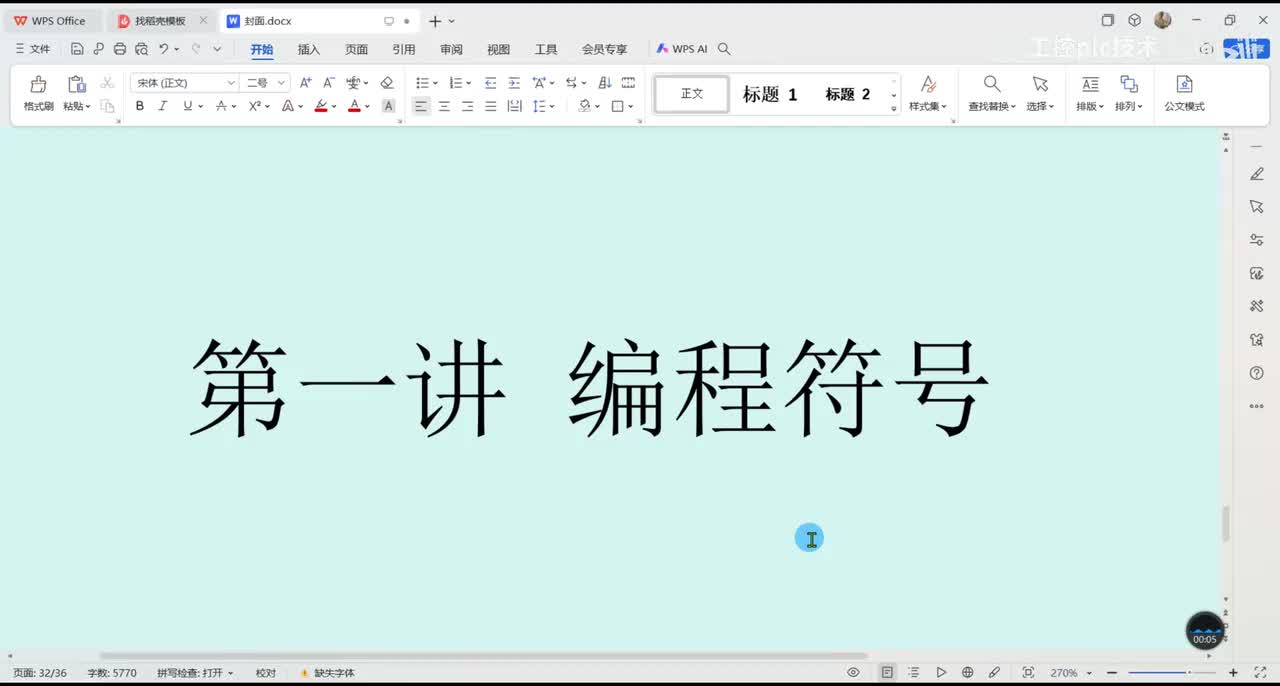Open the font size dropdown 二号
This screenshot has width=1280, height=686.
(x=281, y=83)
